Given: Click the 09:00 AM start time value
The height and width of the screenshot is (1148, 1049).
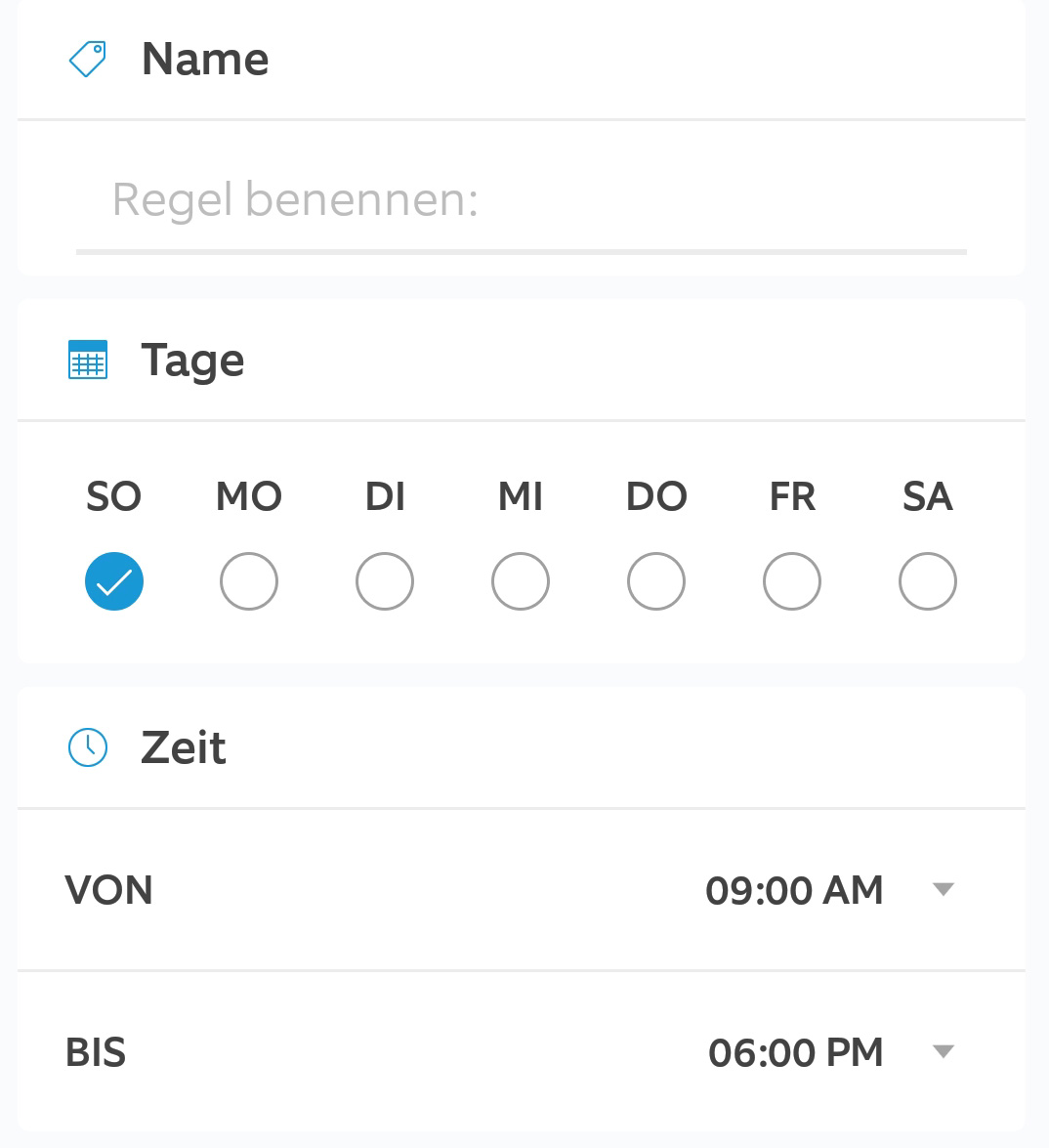Looking at the screenshot, I should (794, 890).
